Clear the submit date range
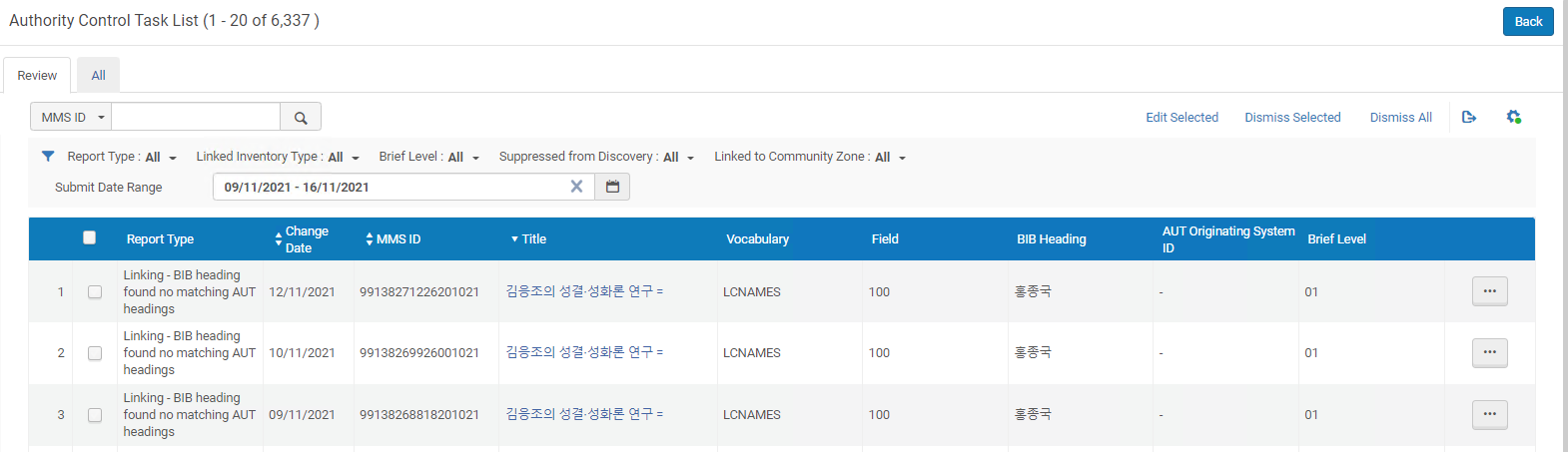This screenshot has width=1568, height=452. click(576, 187)
